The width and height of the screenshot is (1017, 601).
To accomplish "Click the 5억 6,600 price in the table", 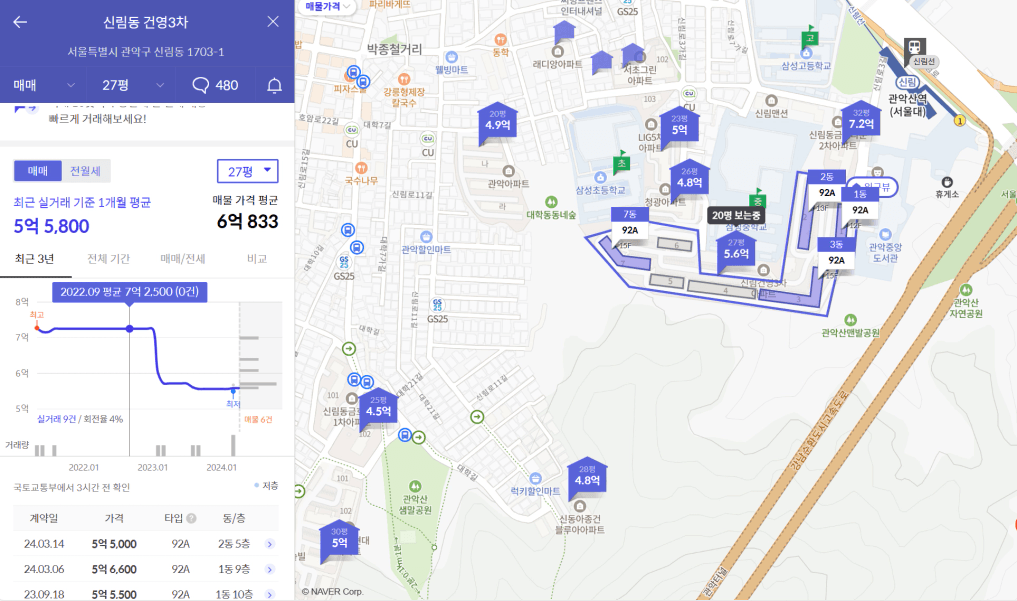I will (x=114, y=569).
